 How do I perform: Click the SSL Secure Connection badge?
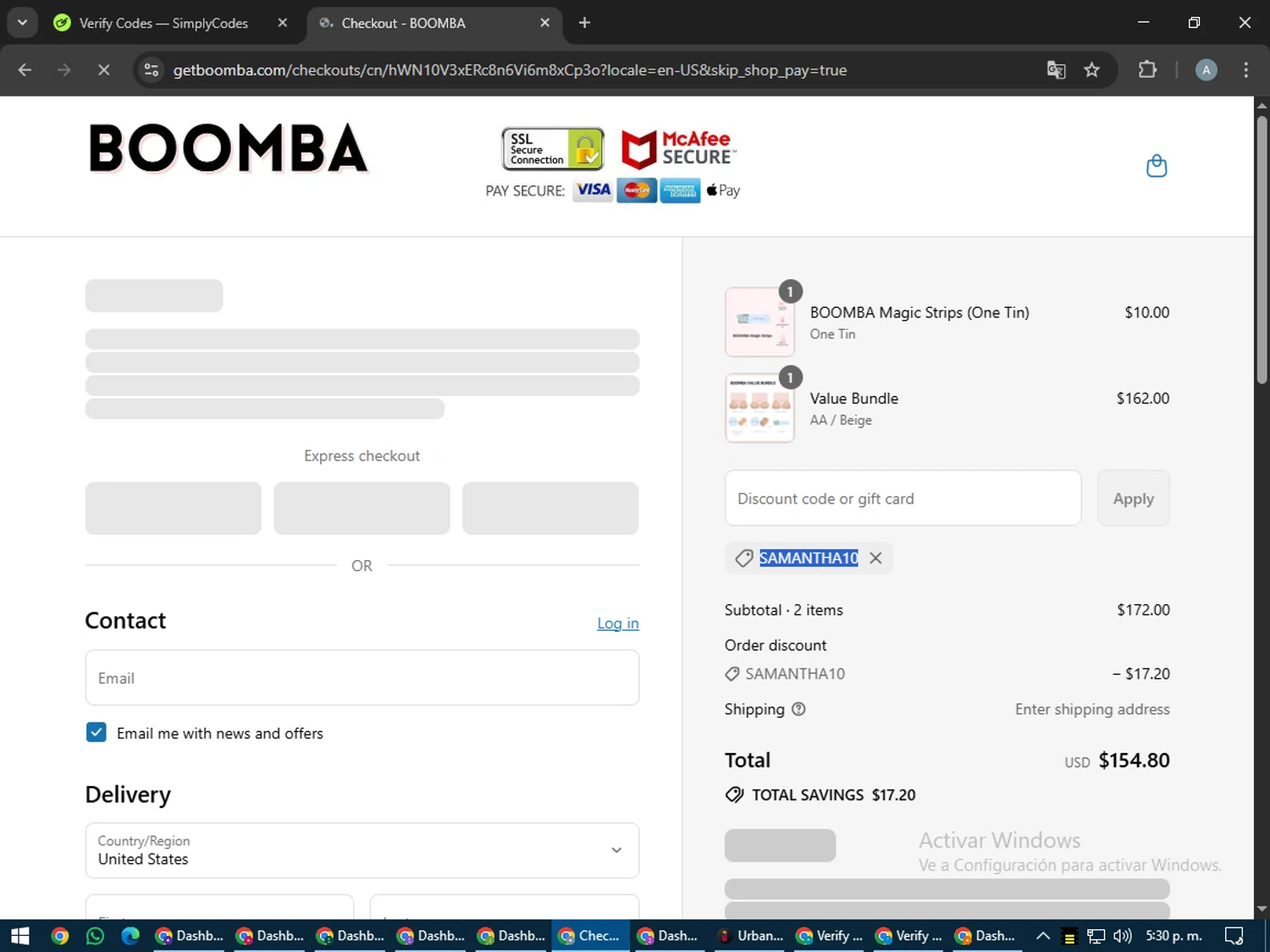click(553, 149)
